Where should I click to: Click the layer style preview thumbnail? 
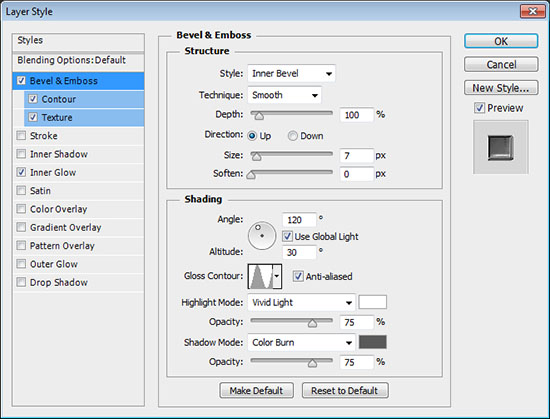[501, 147]
